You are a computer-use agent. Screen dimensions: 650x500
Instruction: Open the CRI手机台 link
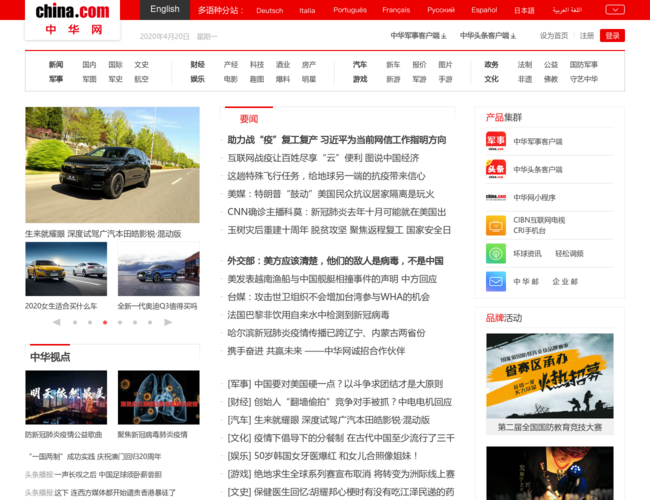(x=529, y=231)
